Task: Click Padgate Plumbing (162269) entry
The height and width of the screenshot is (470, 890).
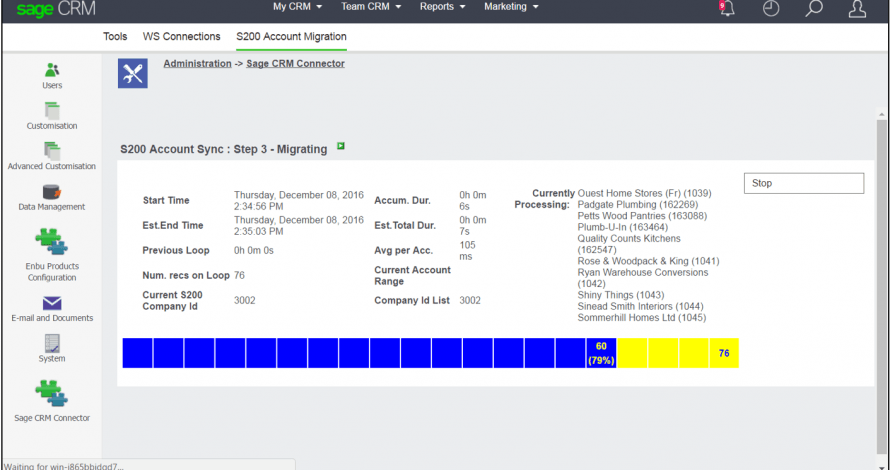Action: pyautogui.click(x=637, y=204)
